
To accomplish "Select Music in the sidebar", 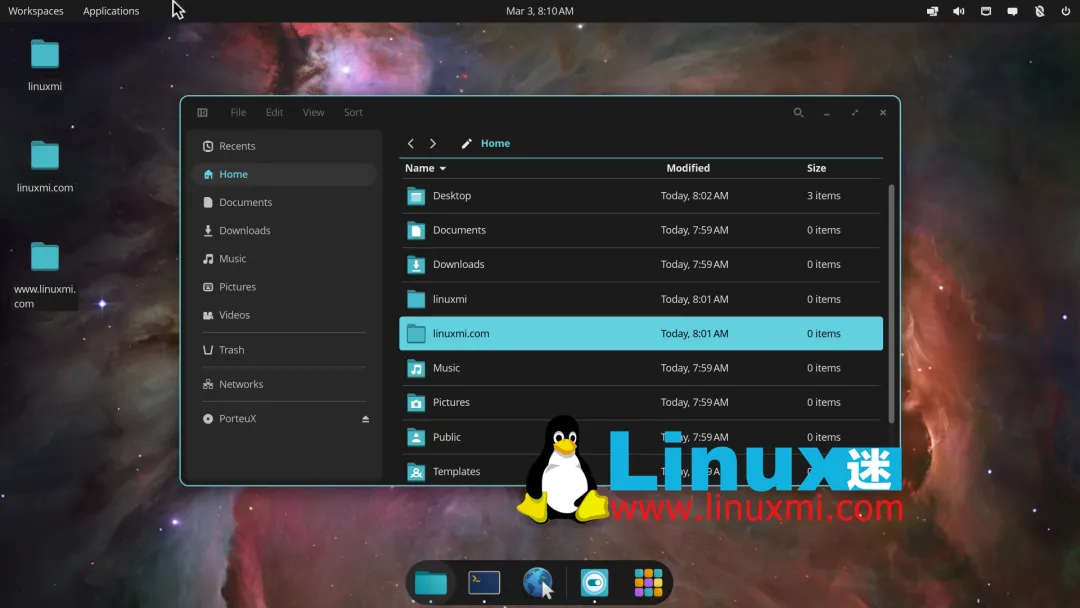I will pos(284,259).
